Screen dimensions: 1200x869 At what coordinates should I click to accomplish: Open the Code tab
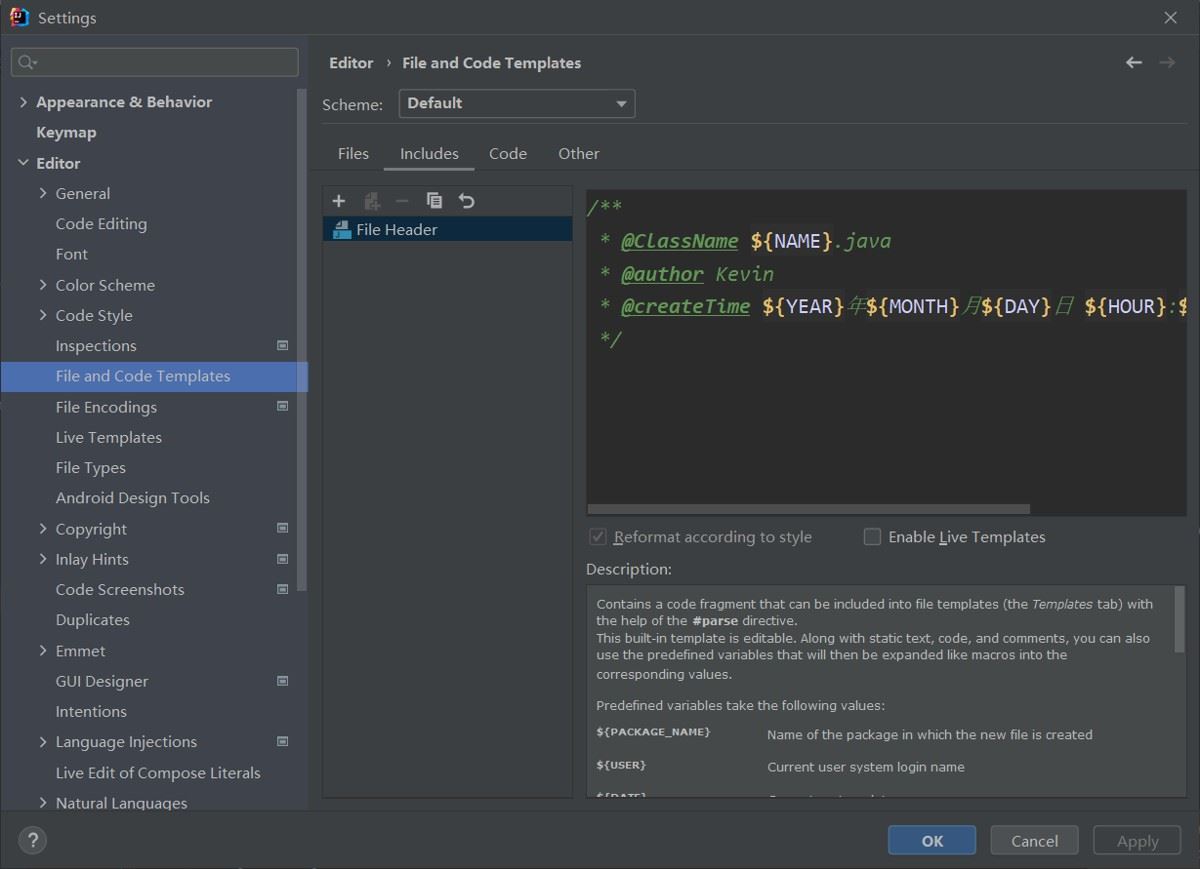[x=507, y=154]
